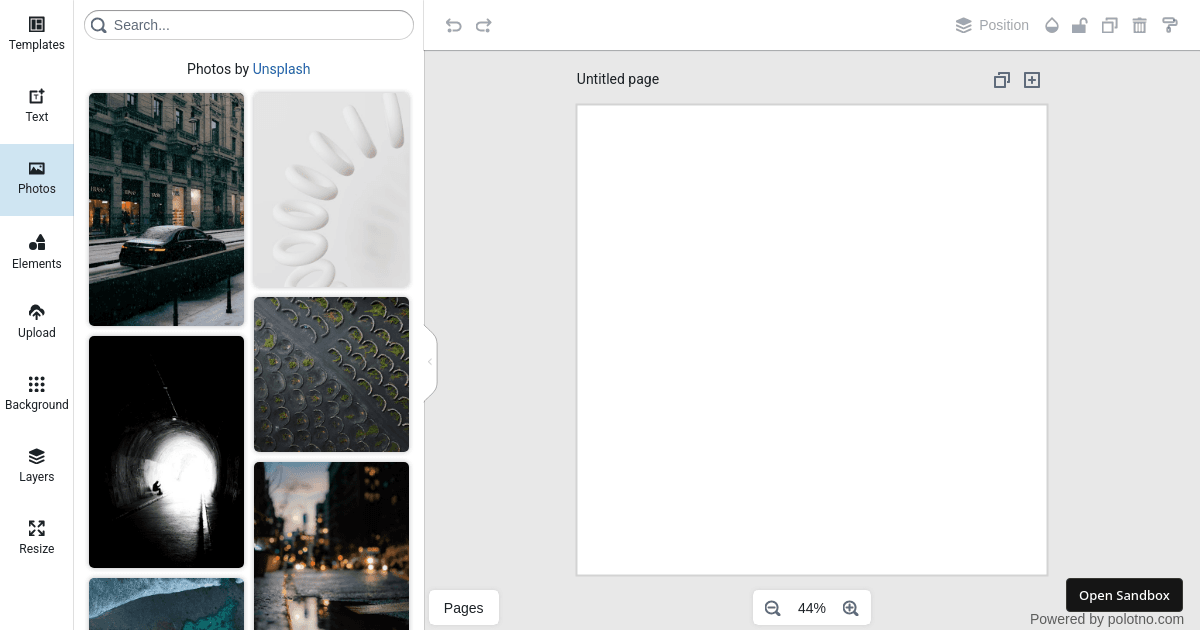The width and height of the screenshot is (1200, 630).
Task: Click the blank white canvas page
Action: point(812,340)
